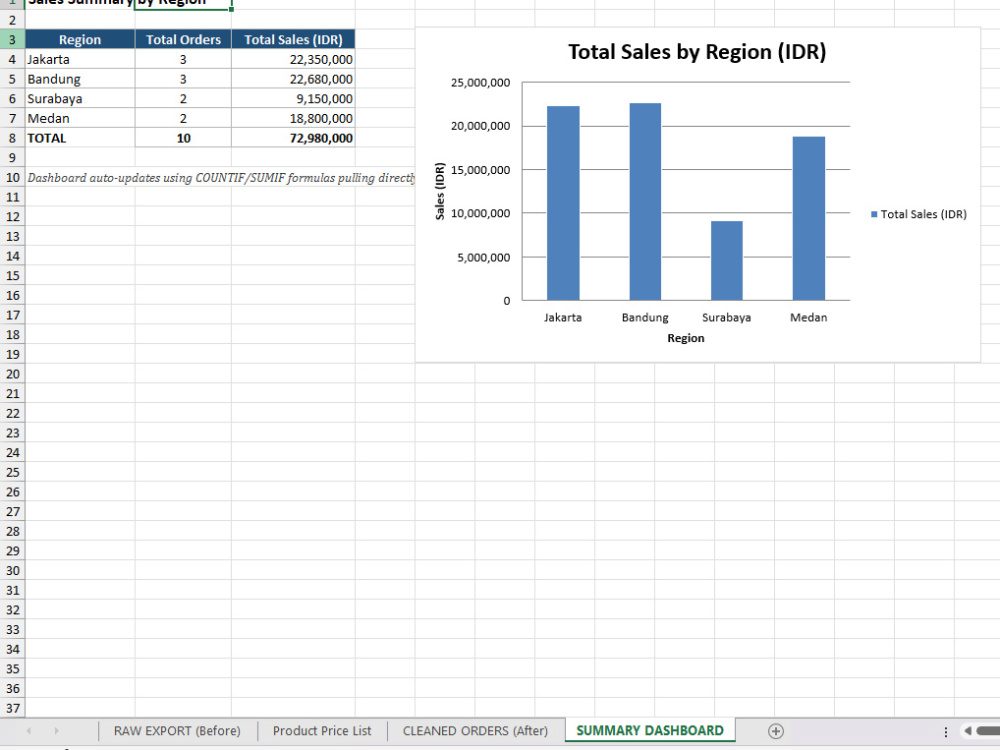This screenshot has height=750, width=1000.
Task: Select row 20 by its row header
Action: coord(12,374)
